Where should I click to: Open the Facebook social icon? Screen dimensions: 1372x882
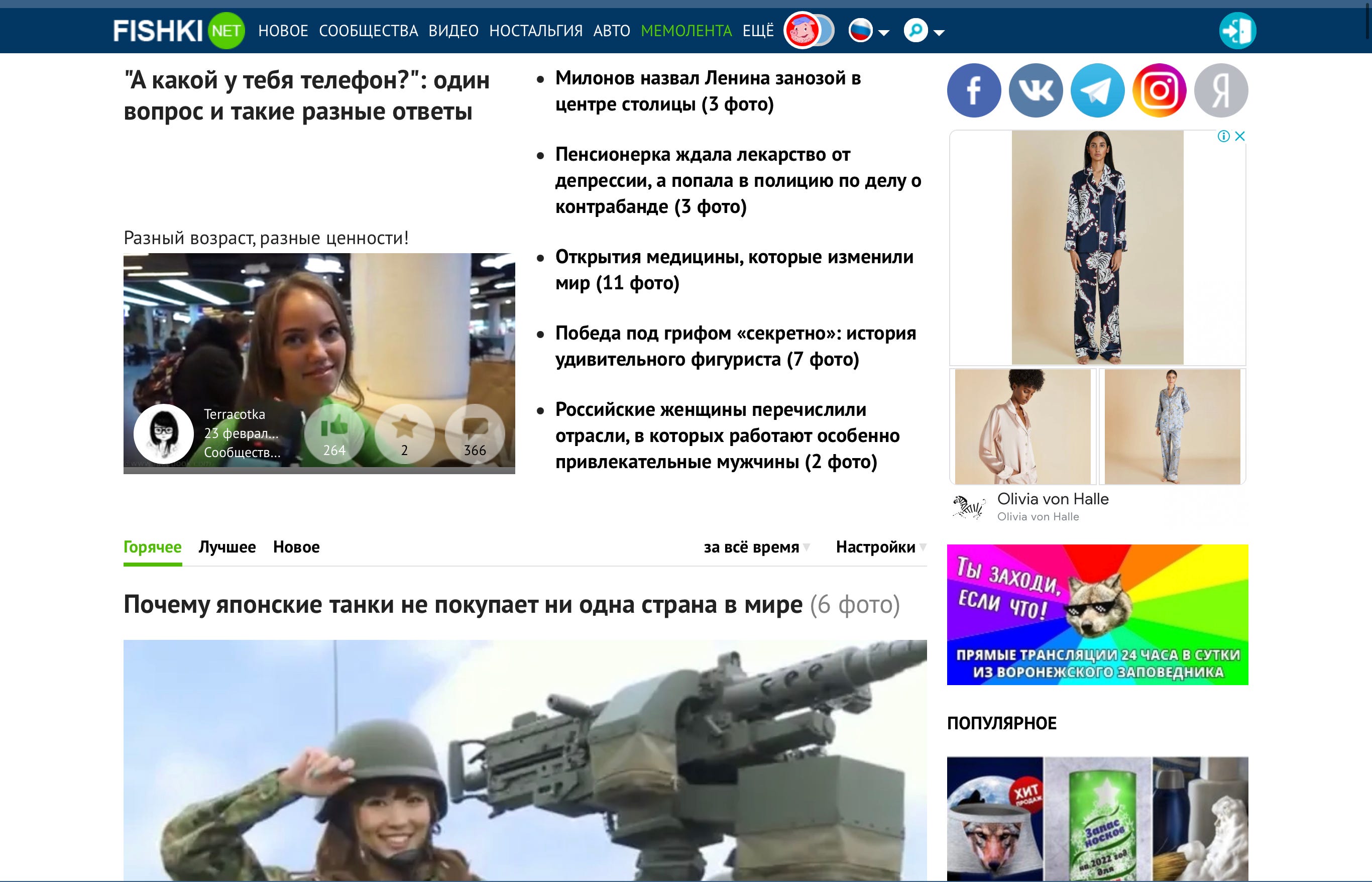[x=974, y=90]
